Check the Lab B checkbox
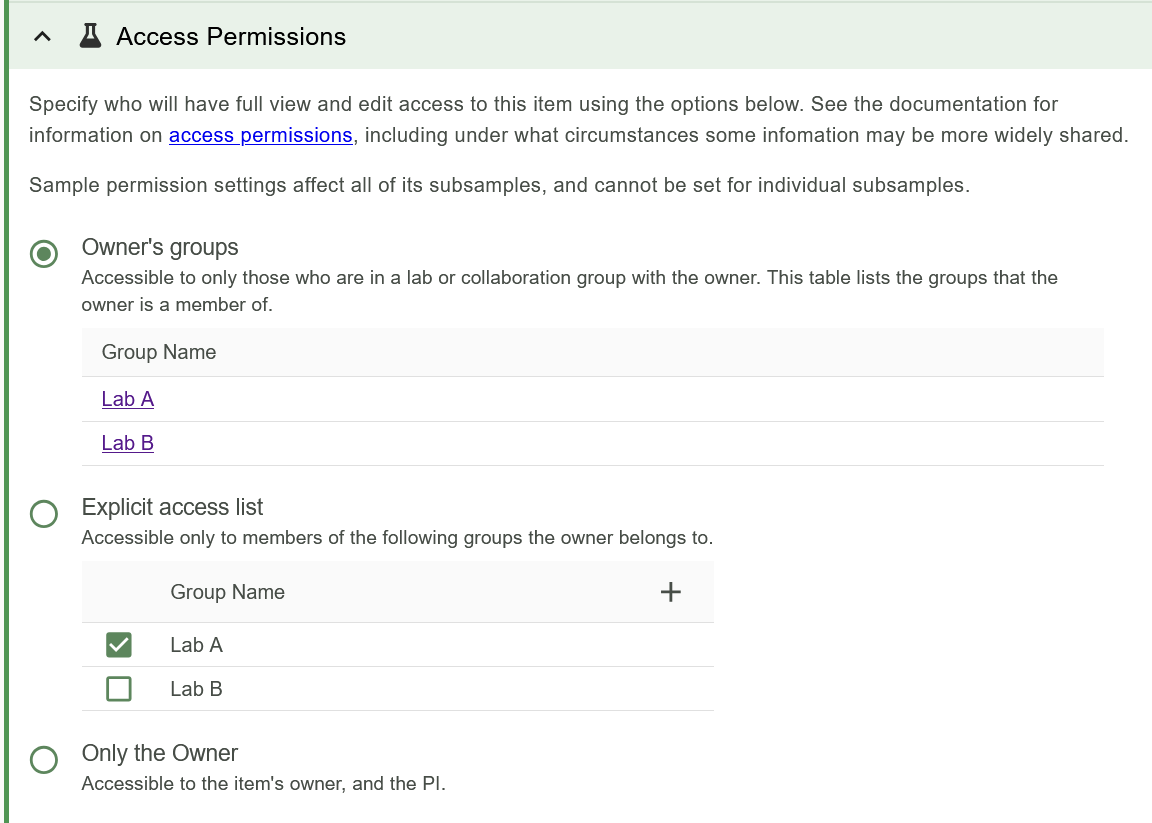The height and width of the screenshot is (823, 1152). tap(119, 689)
